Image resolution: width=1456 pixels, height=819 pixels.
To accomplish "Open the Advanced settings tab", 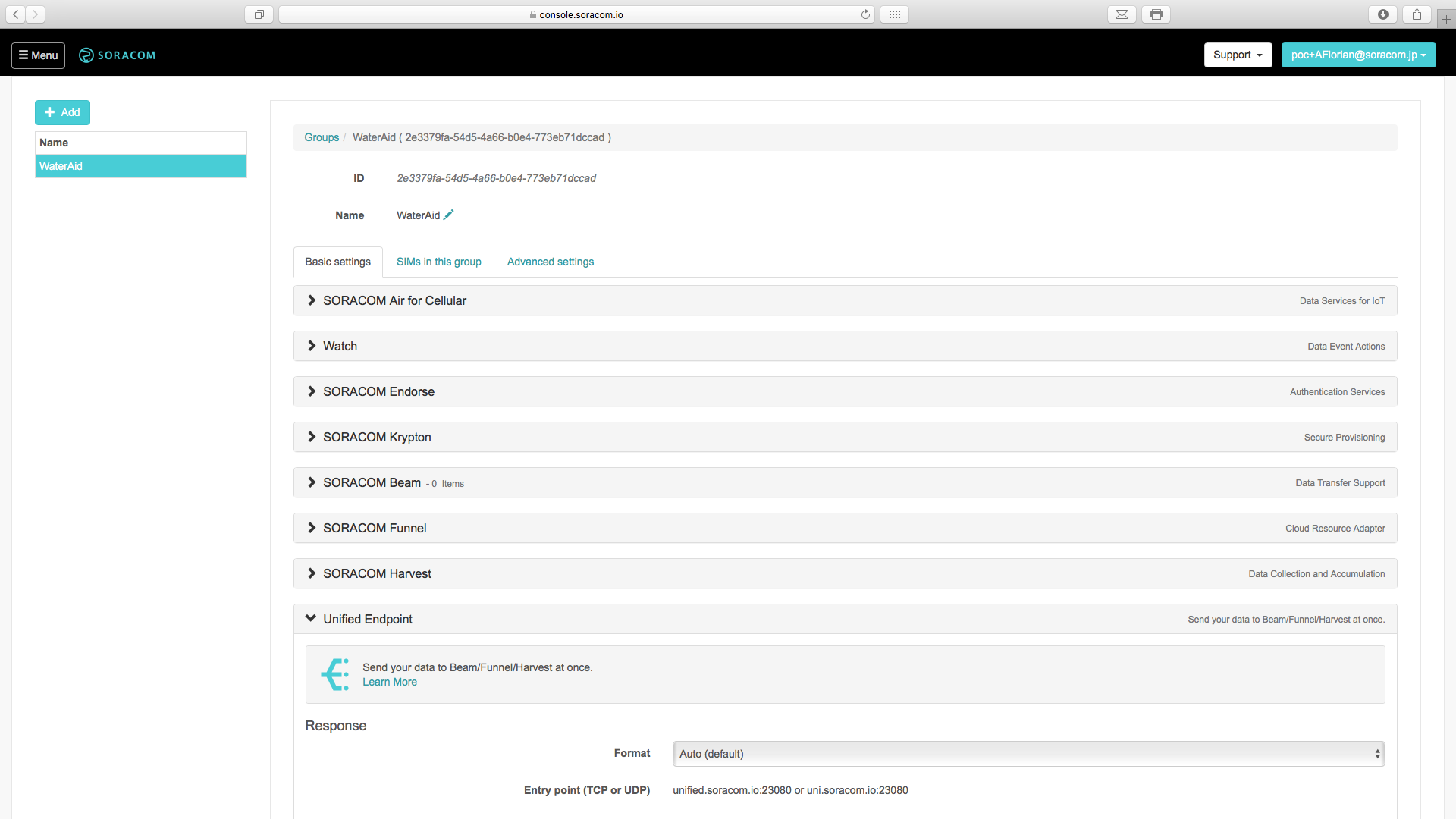I will pos(550,262).
